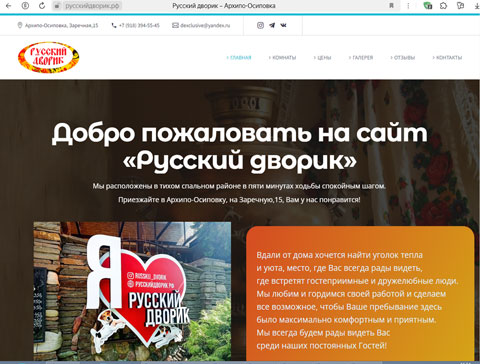Call the number +7 (918) 394-55-45

pyautogui.click(x=139, y=25)
